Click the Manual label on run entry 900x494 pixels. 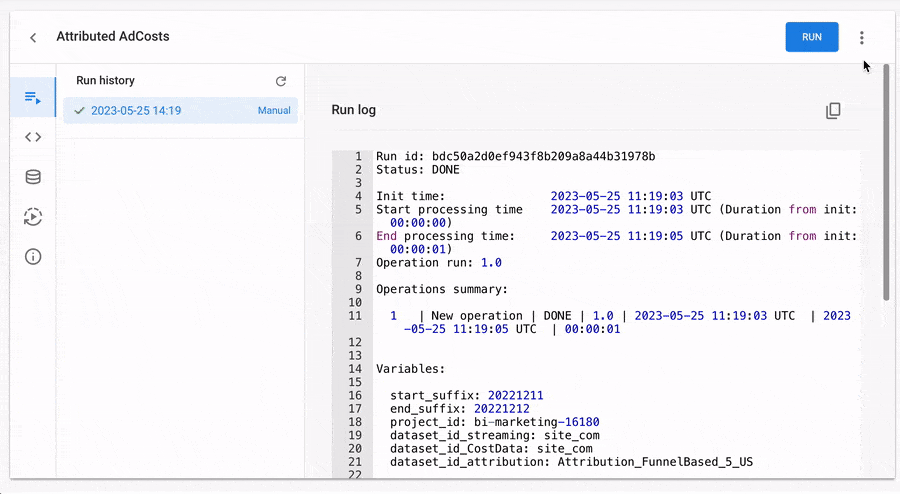coord(274,110)
